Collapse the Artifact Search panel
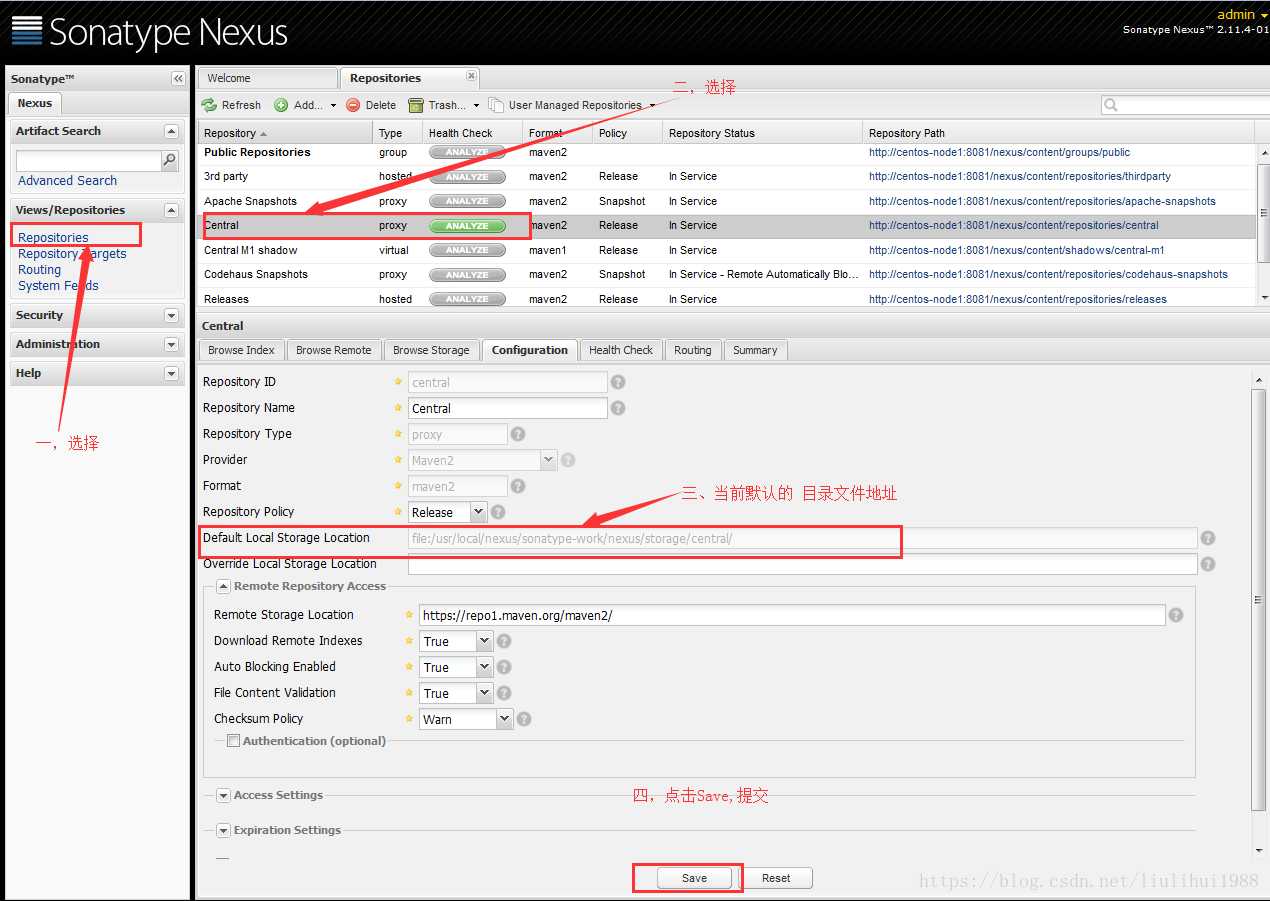The width and height of the screenshot is (1270, 901). click(171, 131)
